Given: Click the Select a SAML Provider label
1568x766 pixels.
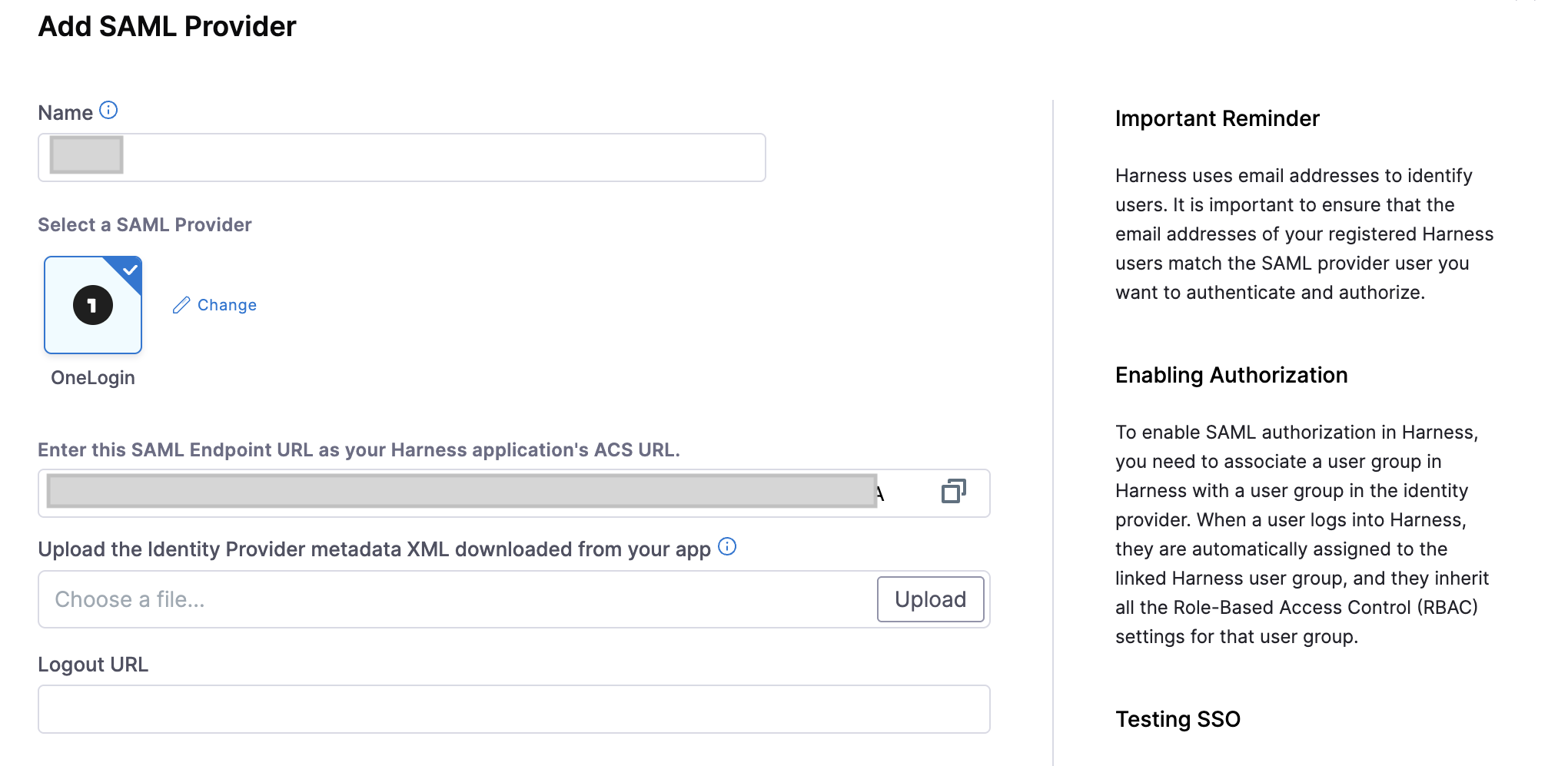Looking at the screenshot, I should coord(145,225).
